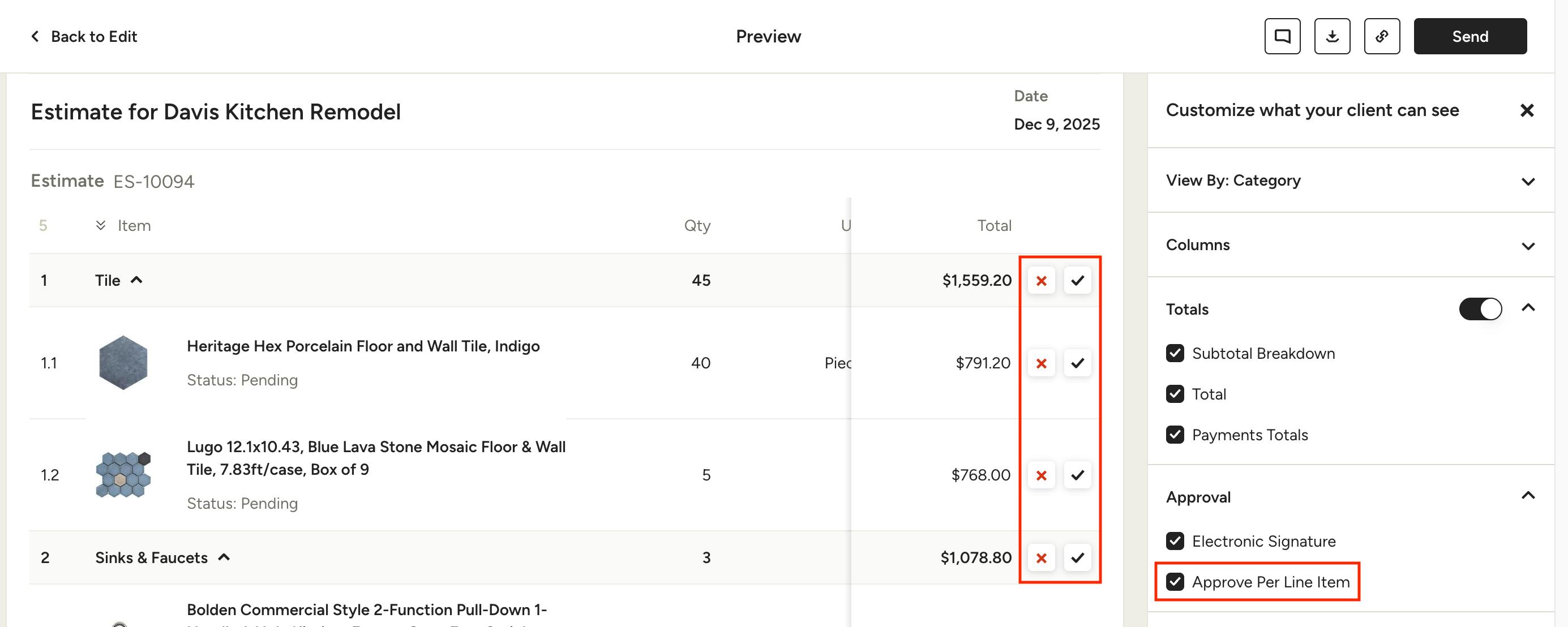Screen dimensions: 1568x627
Task: Approve the Tile category with checkmark
Action: point(1077,281)
